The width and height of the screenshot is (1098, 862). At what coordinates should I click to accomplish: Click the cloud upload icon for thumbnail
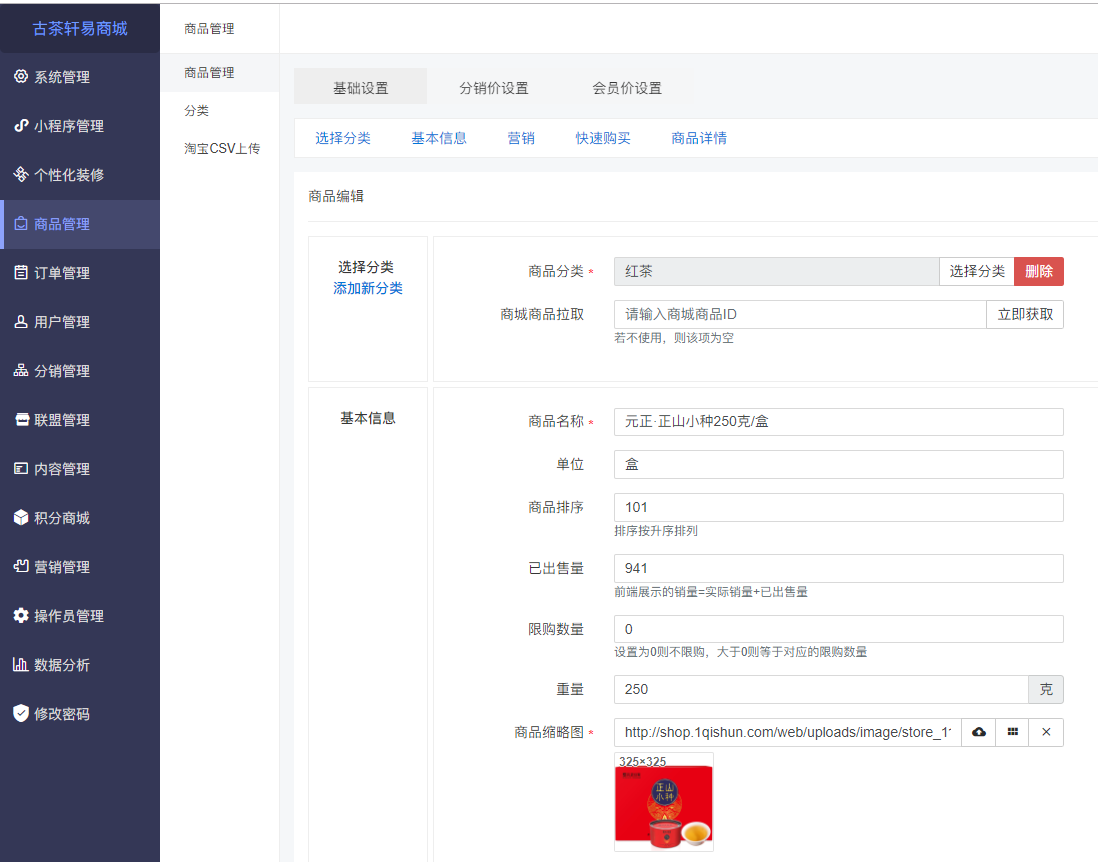[x=978, y=732]
